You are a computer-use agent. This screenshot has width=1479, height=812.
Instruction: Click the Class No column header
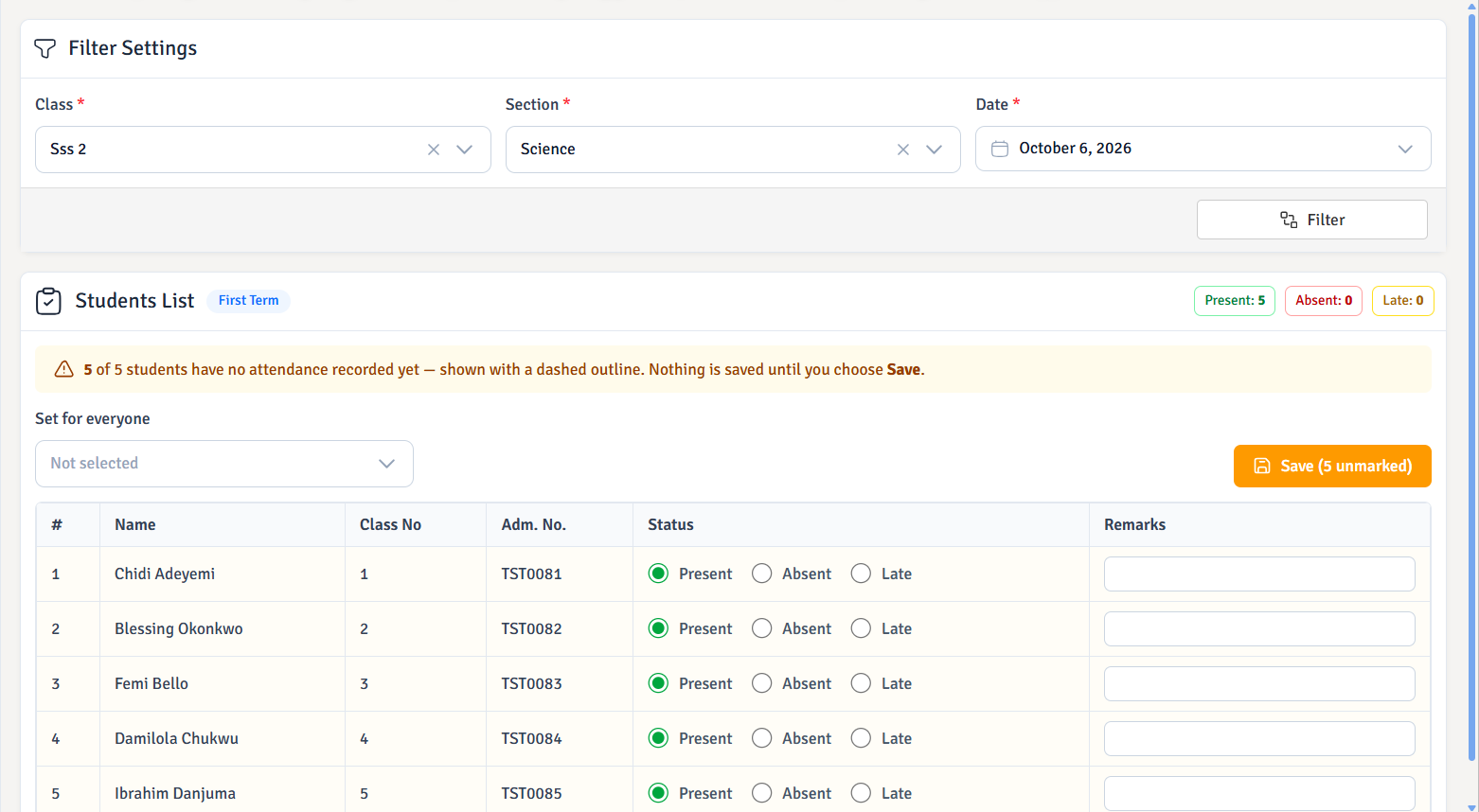[x=390, y=524]
